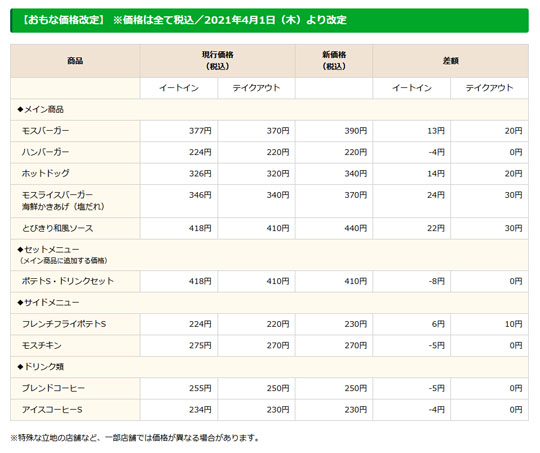This screenshot has width=540, height=453.
Task: Select the 新価格（税込） column header
Action: (x=334, y=61)
